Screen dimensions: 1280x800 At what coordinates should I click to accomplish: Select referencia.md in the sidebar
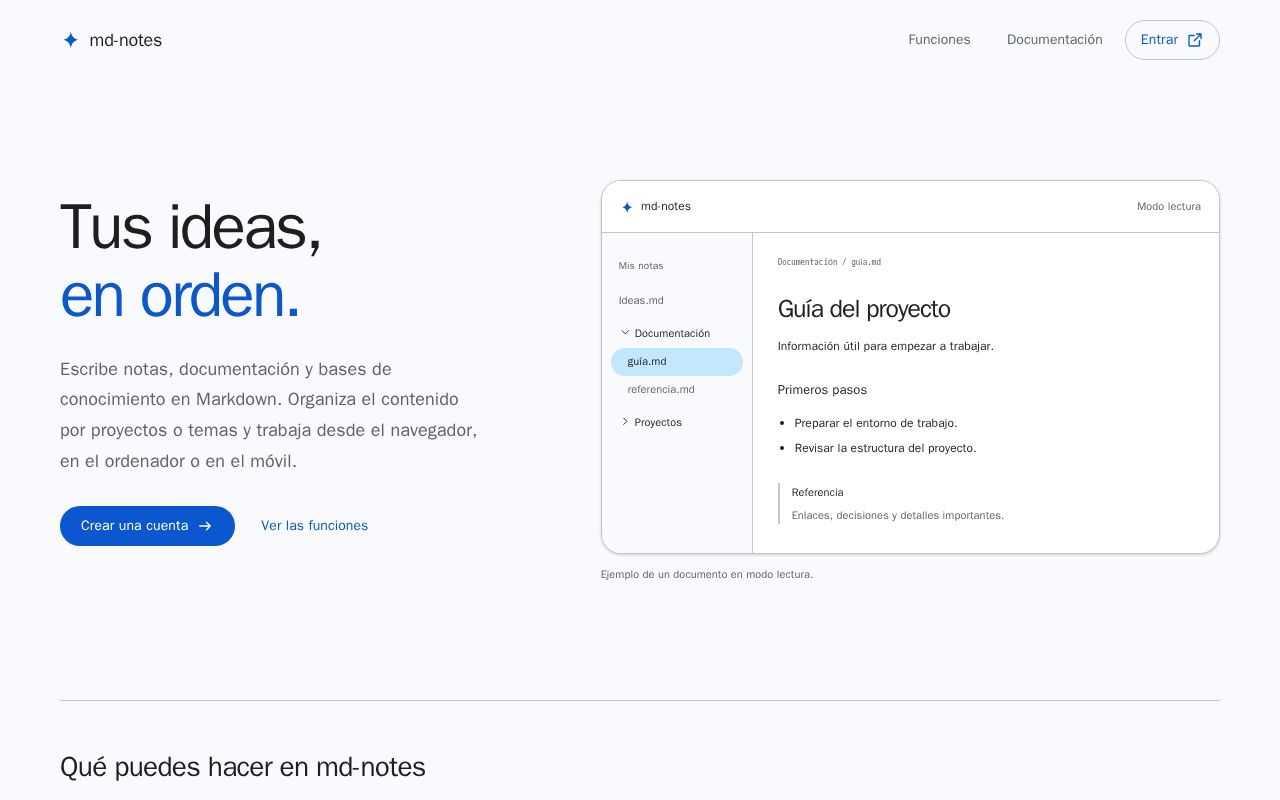pos(661,390)
